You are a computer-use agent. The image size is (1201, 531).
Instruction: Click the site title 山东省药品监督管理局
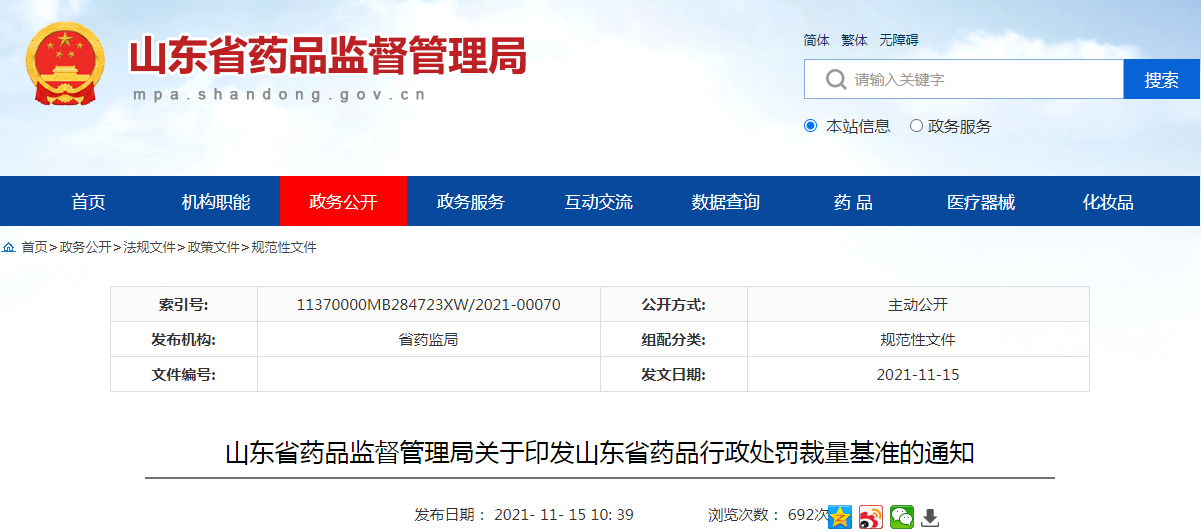tap(328, 57)
